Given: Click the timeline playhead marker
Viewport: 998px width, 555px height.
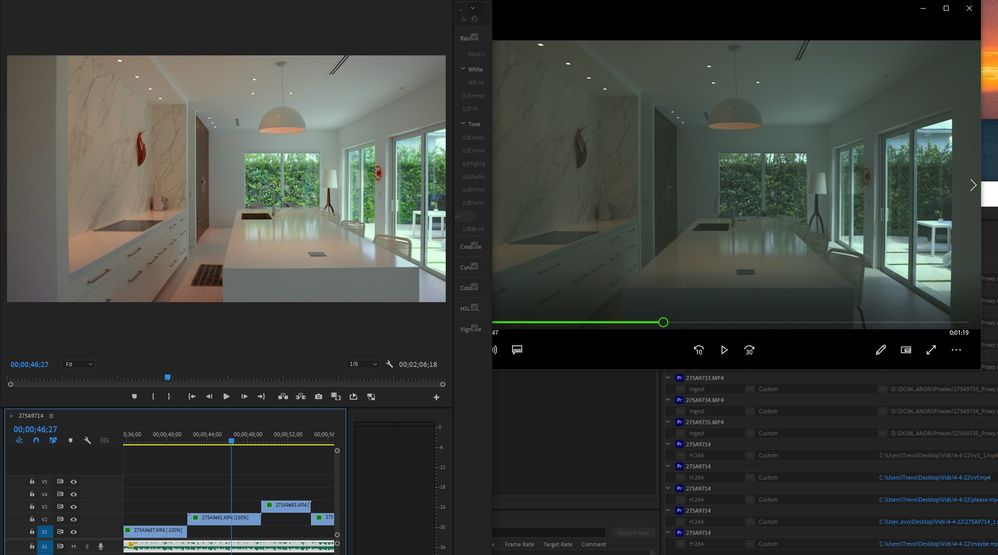Looking at the screenshot, I should tap(231, 440).
